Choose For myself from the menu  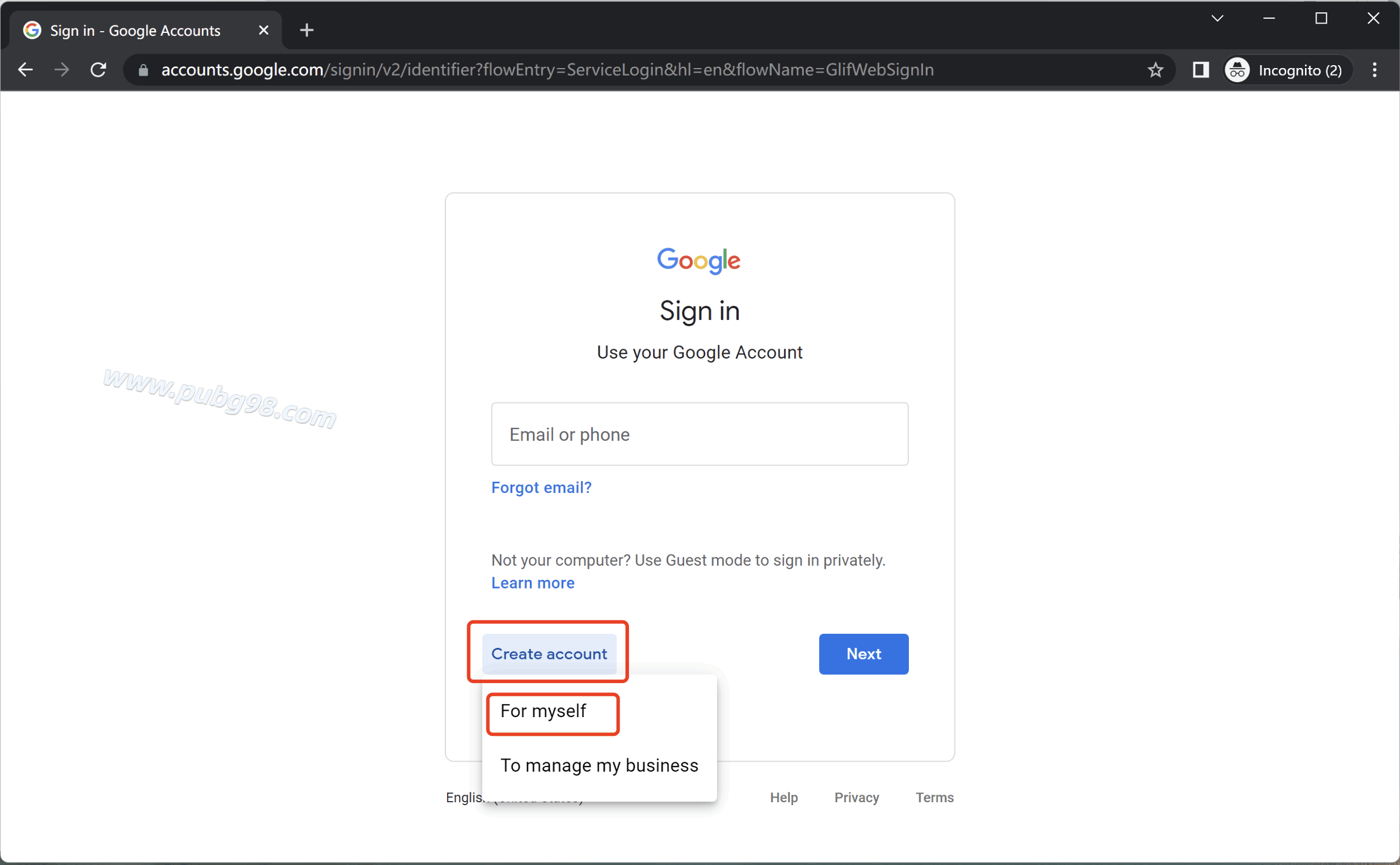[x=543, y=711]
